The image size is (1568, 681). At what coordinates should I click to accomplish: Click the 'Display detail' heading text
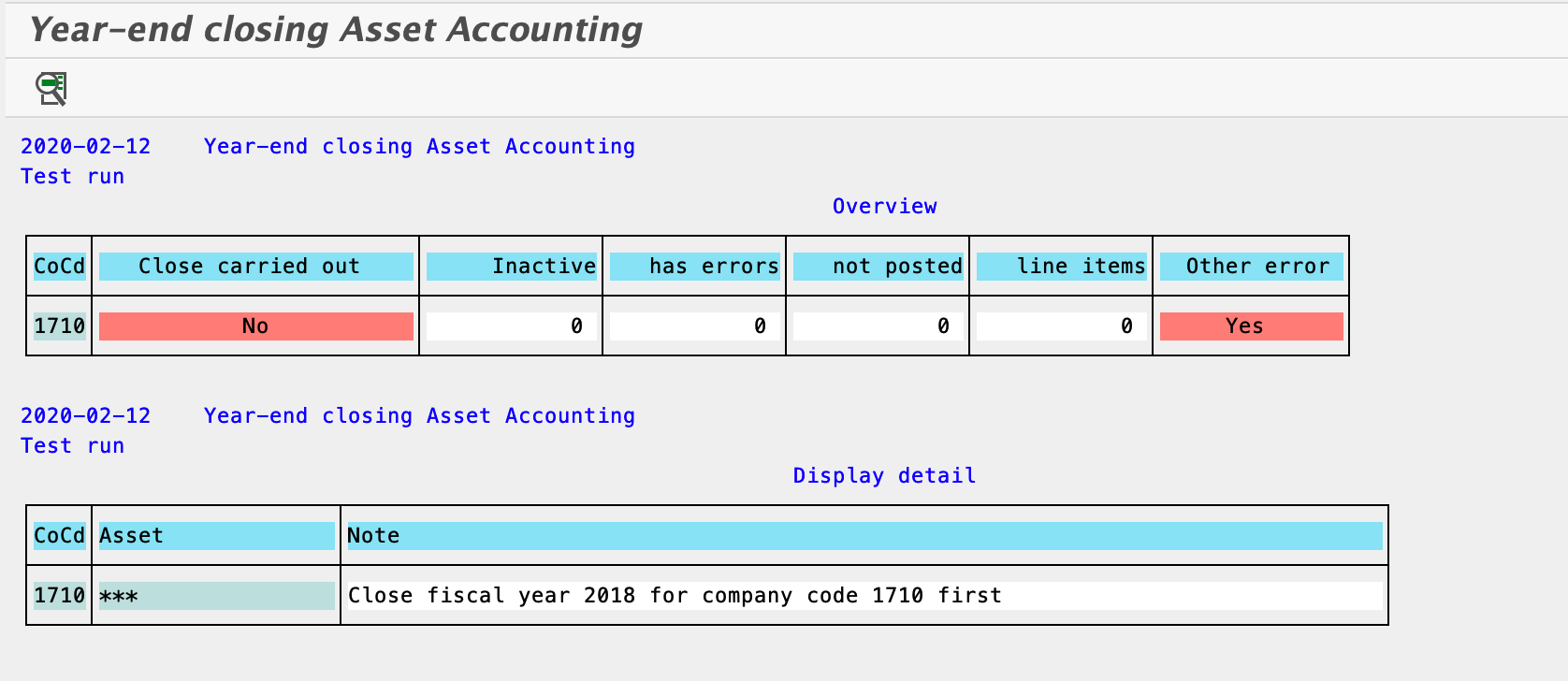pos(884,476)
